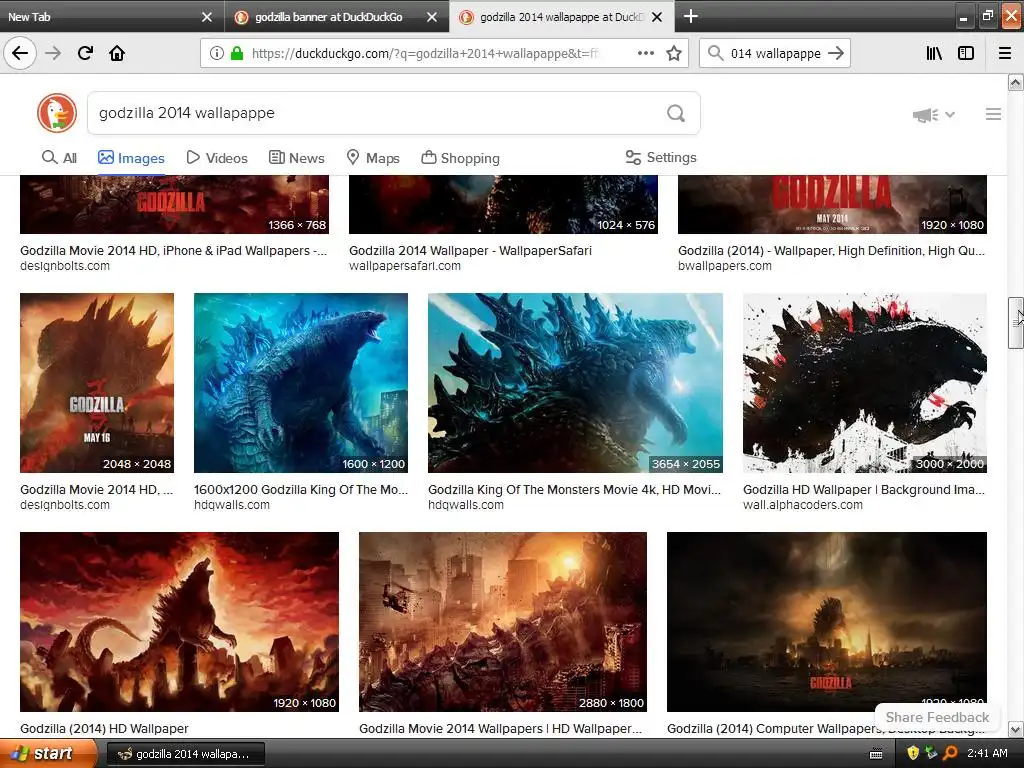Click the page scrollbar down arrow
Image resolution: width=1024 pixels, height=768 pixels.
click(x=1015, y=729)
